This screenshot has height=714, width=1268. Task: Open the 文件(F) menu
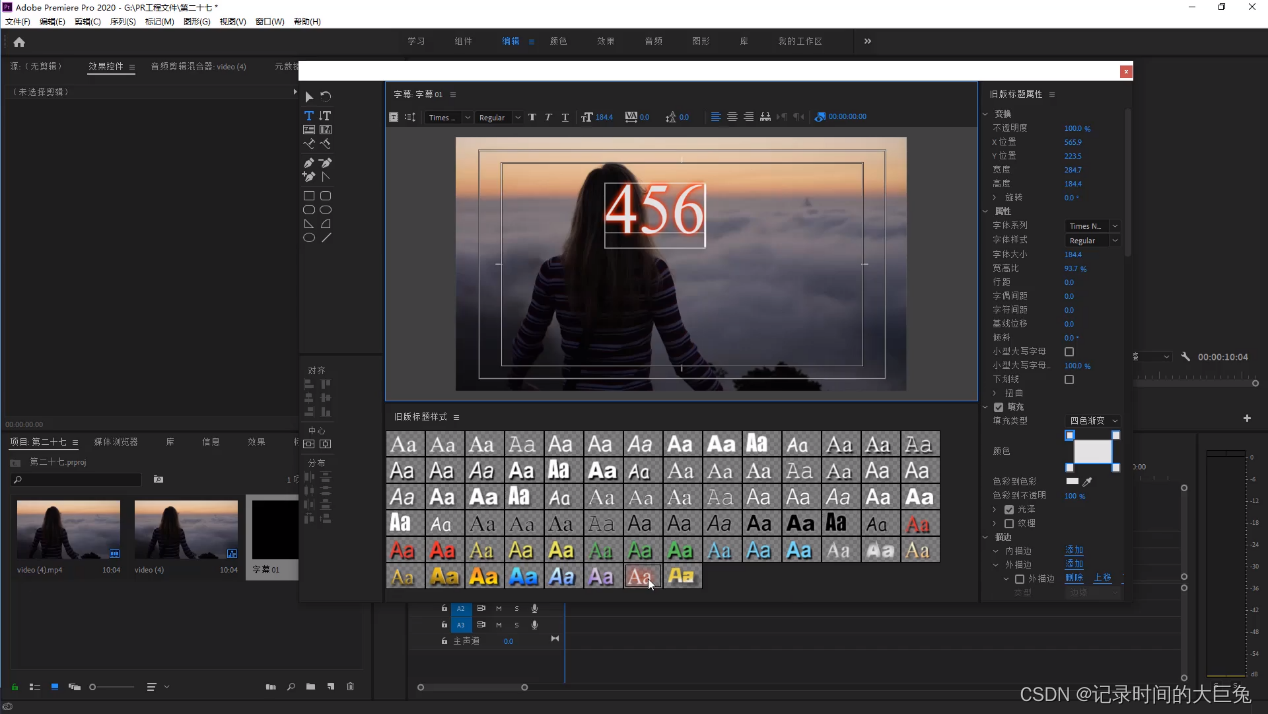18,21
